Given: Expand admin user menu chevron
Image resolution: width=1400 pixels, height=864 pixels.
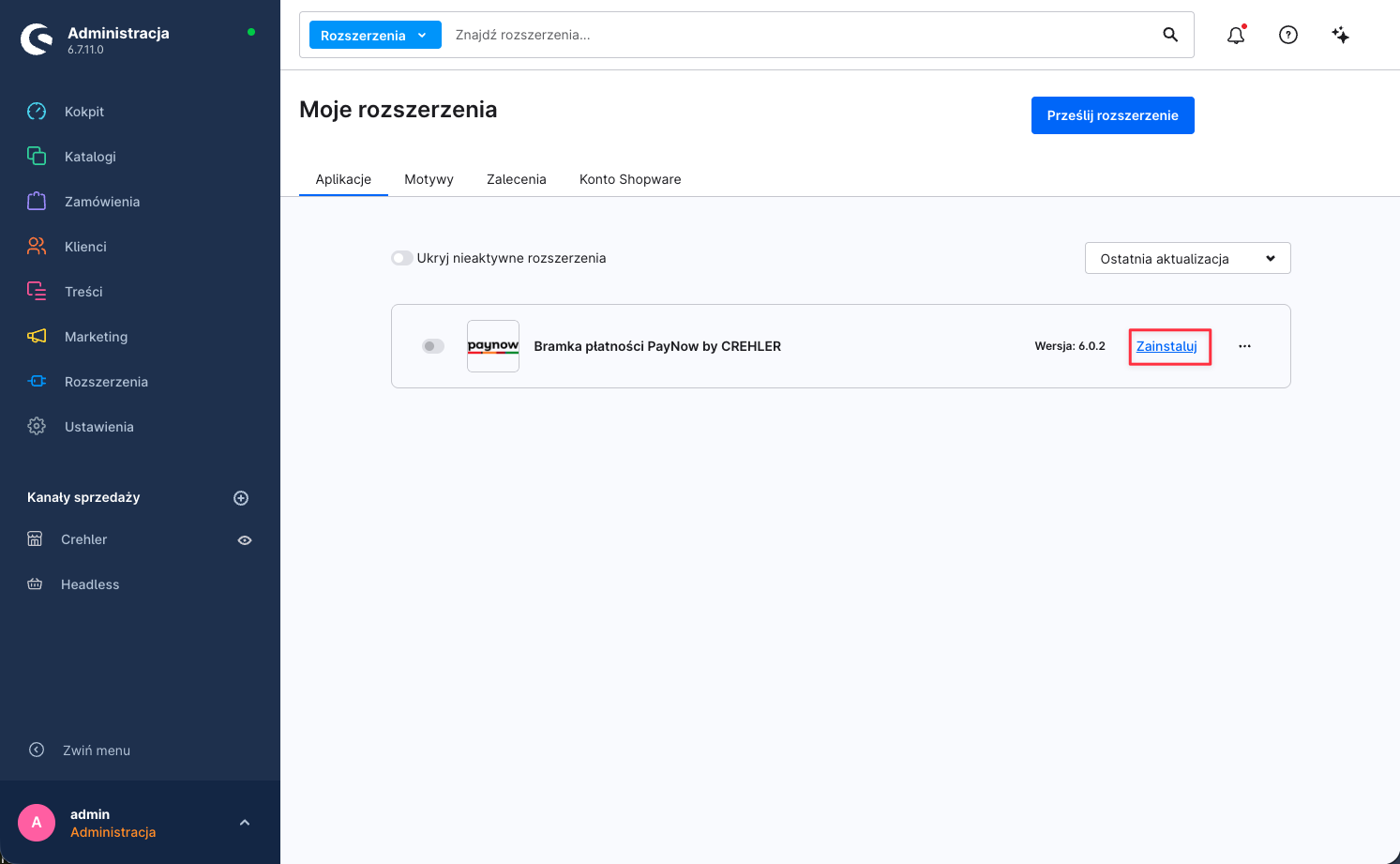Looking at the screenshot, I should click(x=245, y=823).
